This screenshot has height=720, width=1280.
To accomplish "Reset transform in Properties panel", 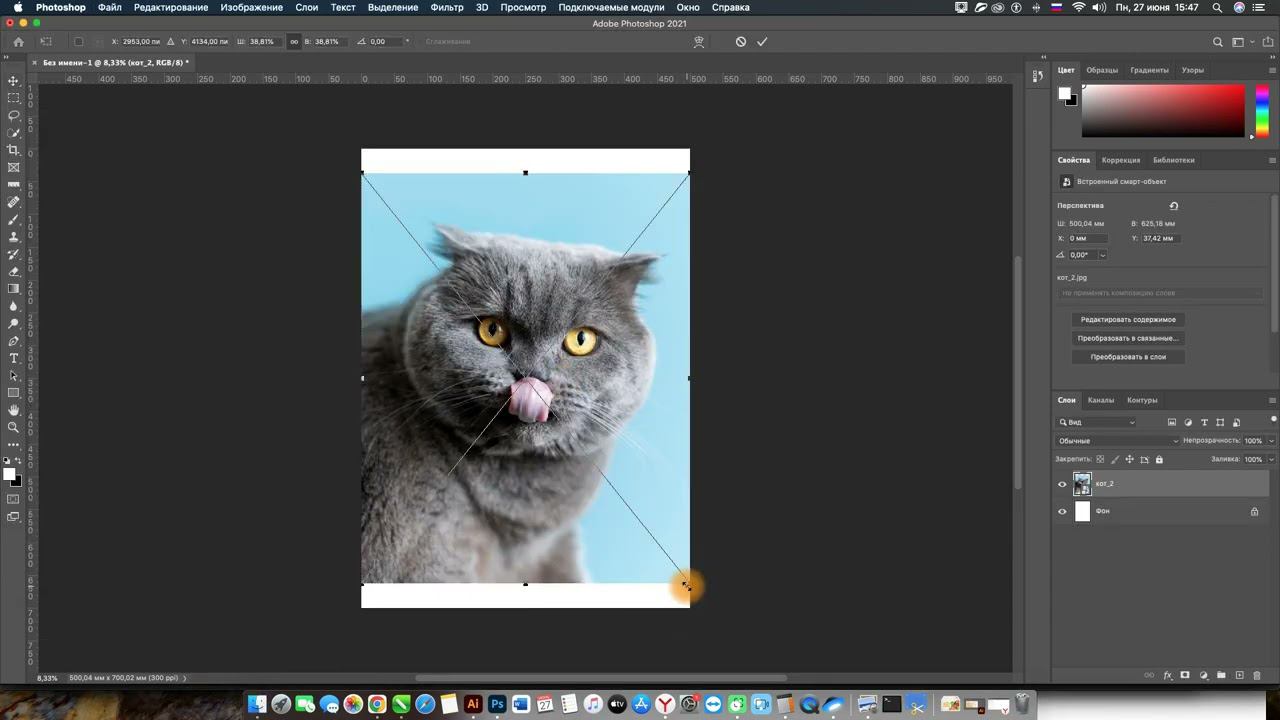I will (x=1174, y=206).
